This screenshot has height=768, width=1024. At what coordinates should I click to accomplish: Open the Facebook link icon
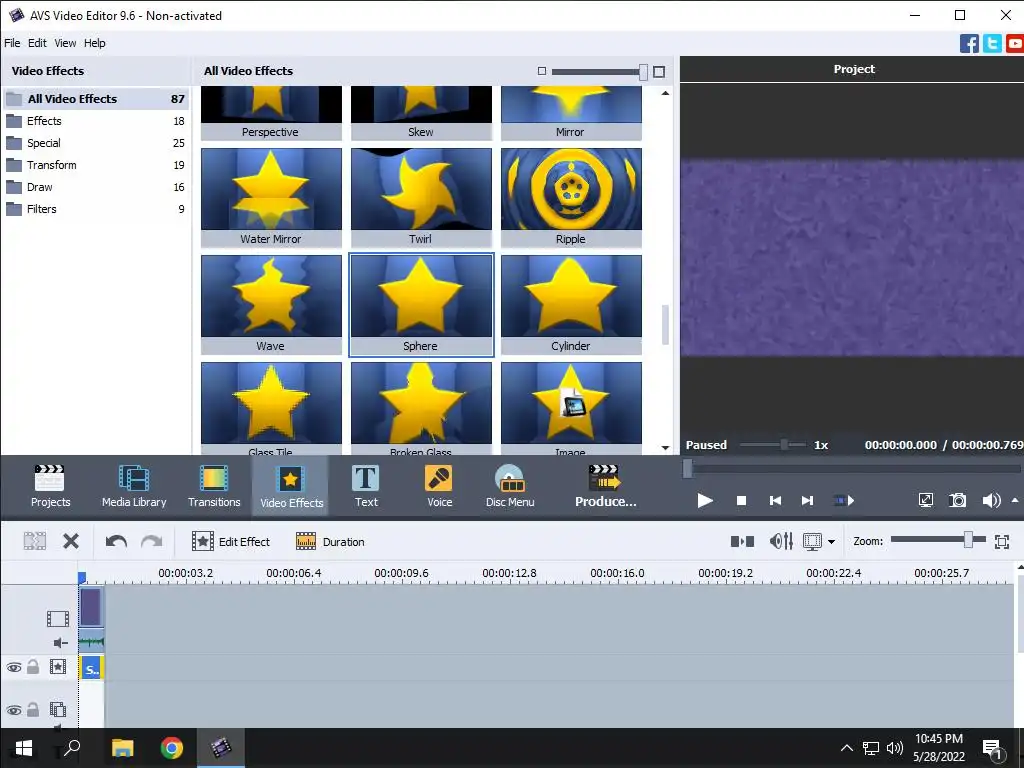click(969, 44)
